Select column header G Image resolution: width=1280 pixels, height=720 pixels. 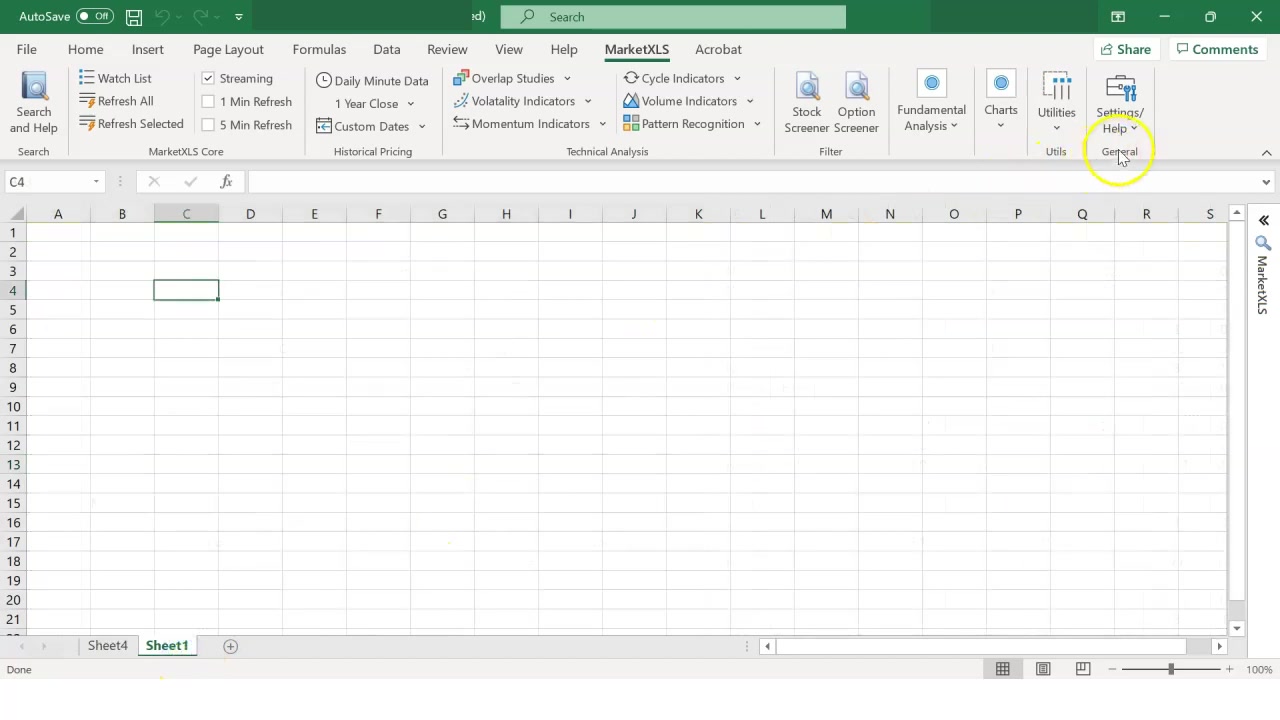click(x=442, y=214)
